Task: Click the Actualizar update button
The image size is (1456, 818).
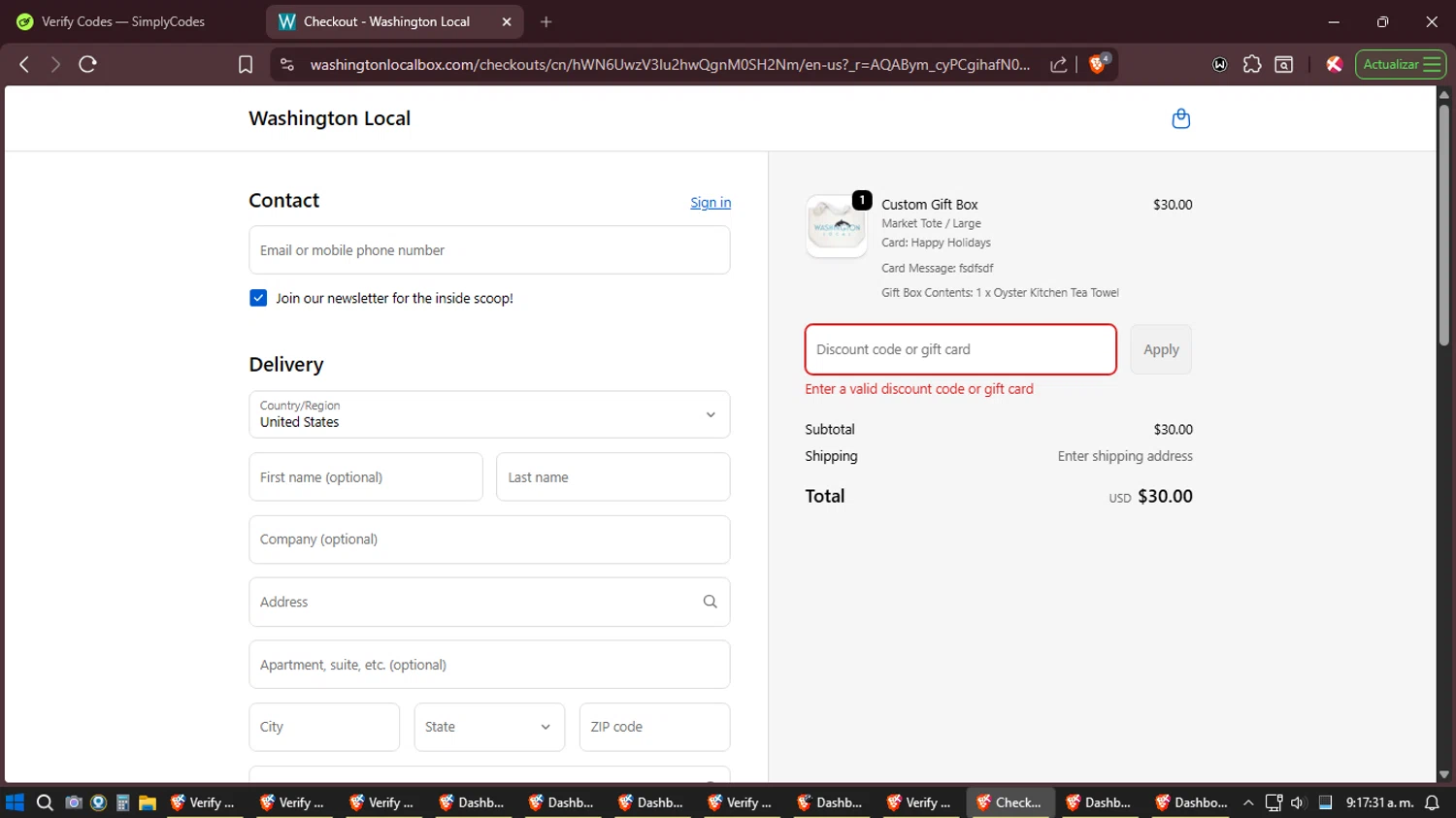Action: click(x=1391, y=64)
